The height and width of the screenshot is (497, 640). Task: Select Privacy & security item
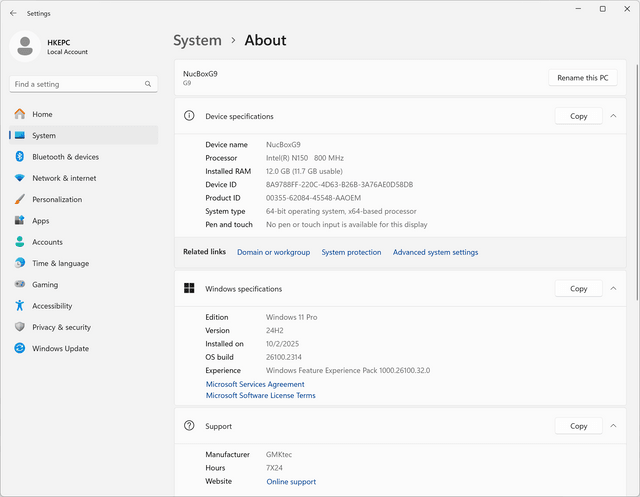point(83,327)
